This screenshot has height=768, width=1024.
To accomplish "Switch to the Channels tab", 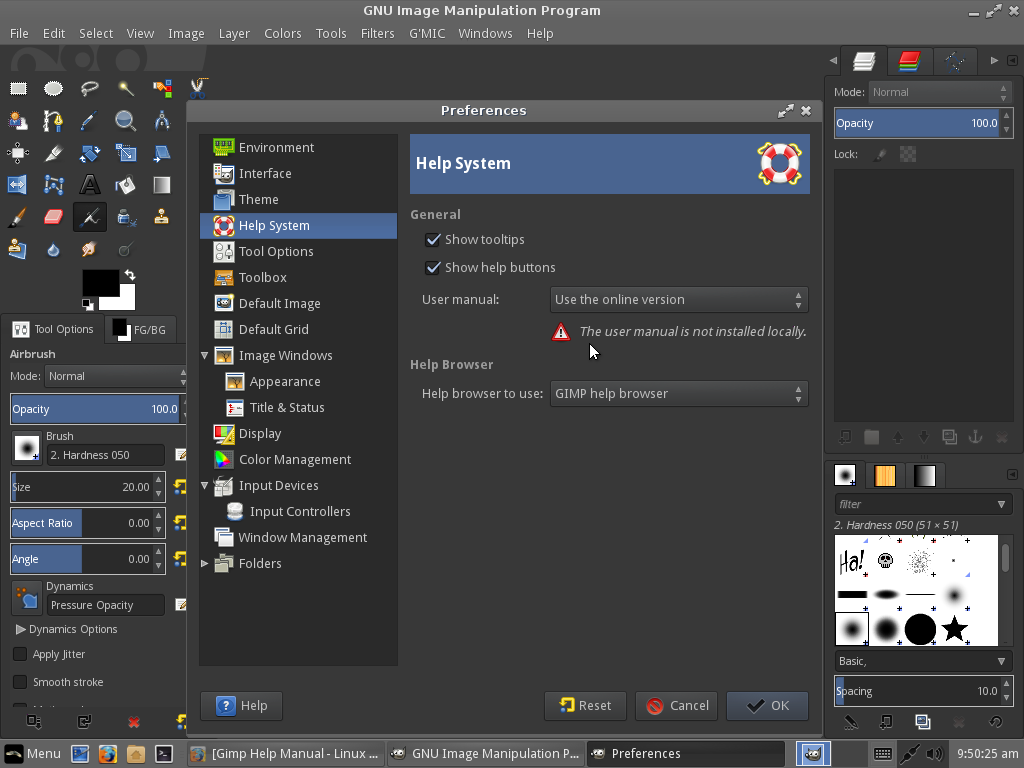I will 909,61.
